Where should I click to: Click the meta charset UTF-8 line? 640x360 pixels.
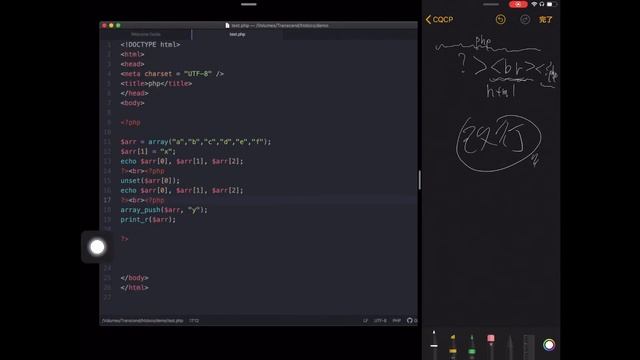point(172,74)
